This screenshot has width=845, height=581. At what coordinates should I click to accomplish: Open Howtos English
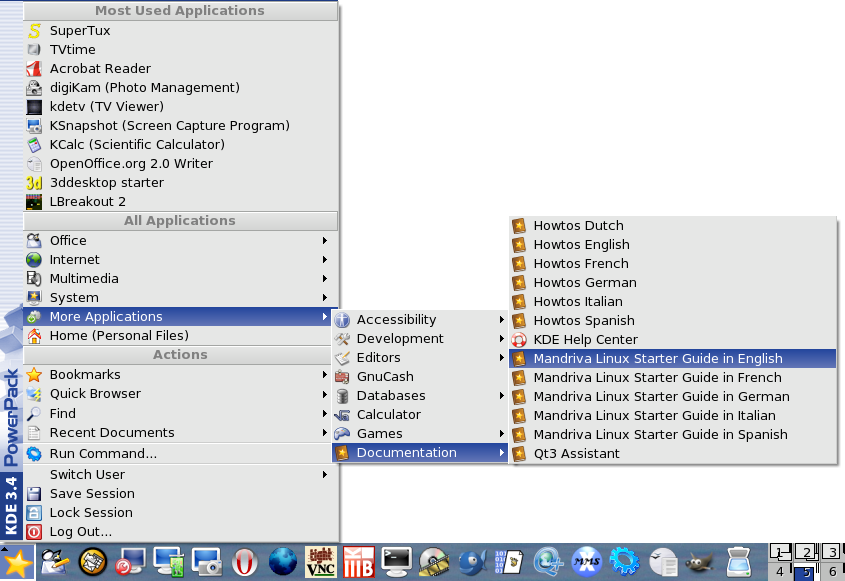click(x=673, y=245)
